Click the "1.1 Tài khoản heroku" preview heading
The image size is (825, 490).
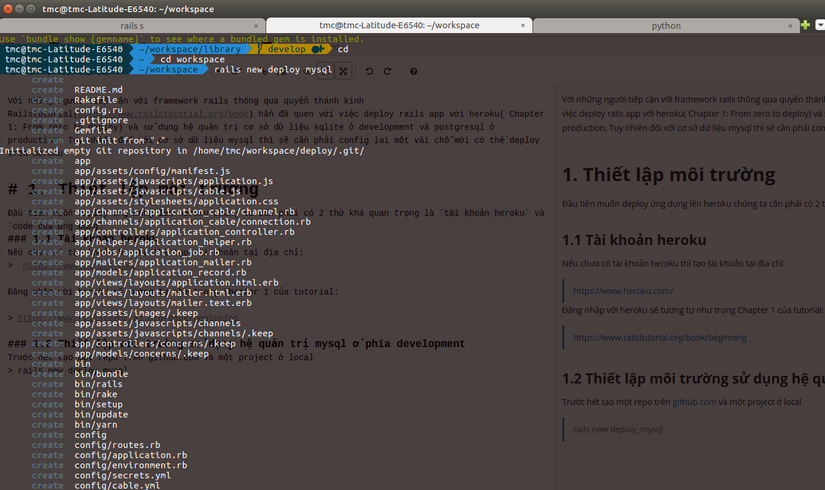(x=634, y=240)
